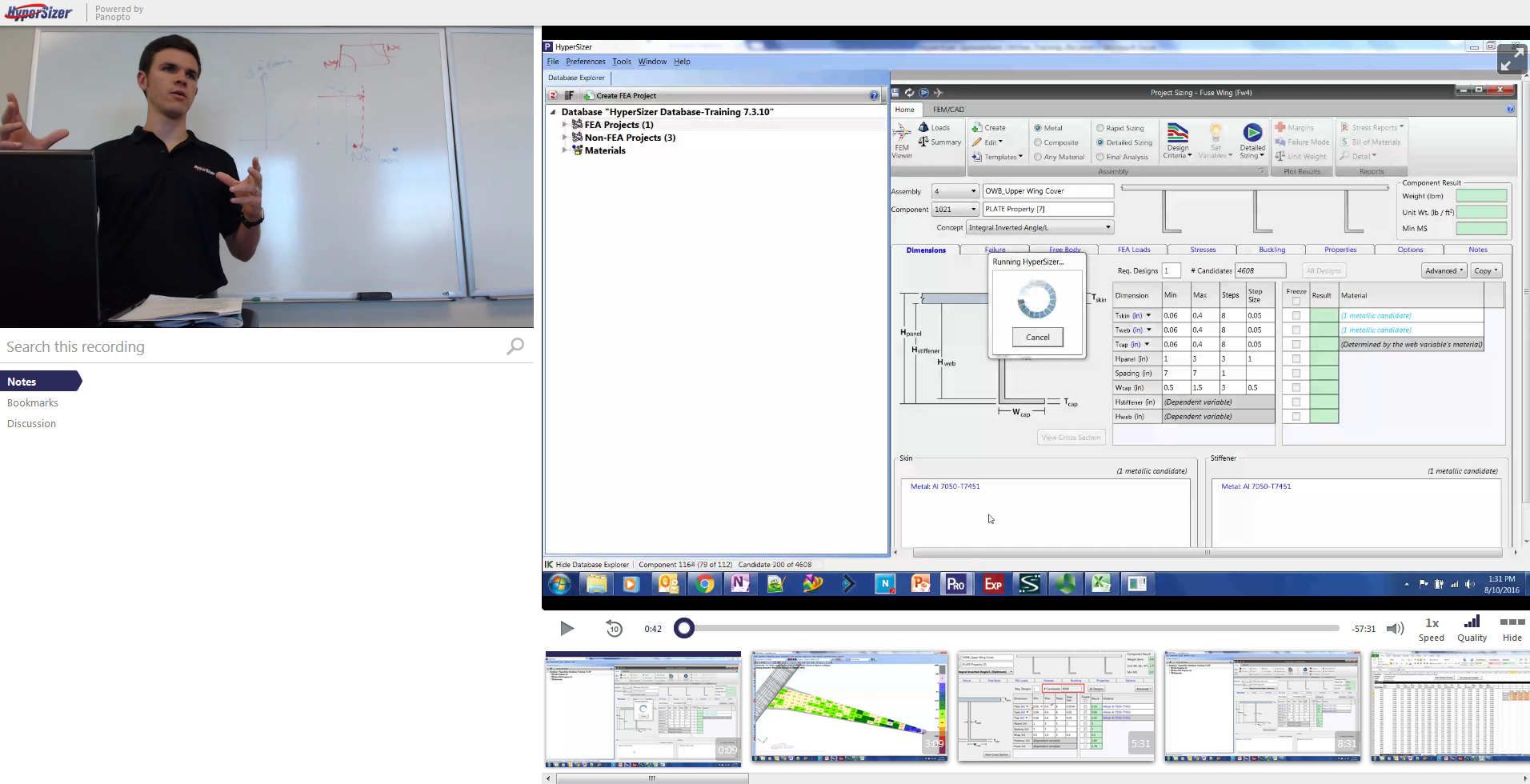This screenshot has height=784, width=1530.
Task: Open the Quality settings
Action: [1472, 629]
